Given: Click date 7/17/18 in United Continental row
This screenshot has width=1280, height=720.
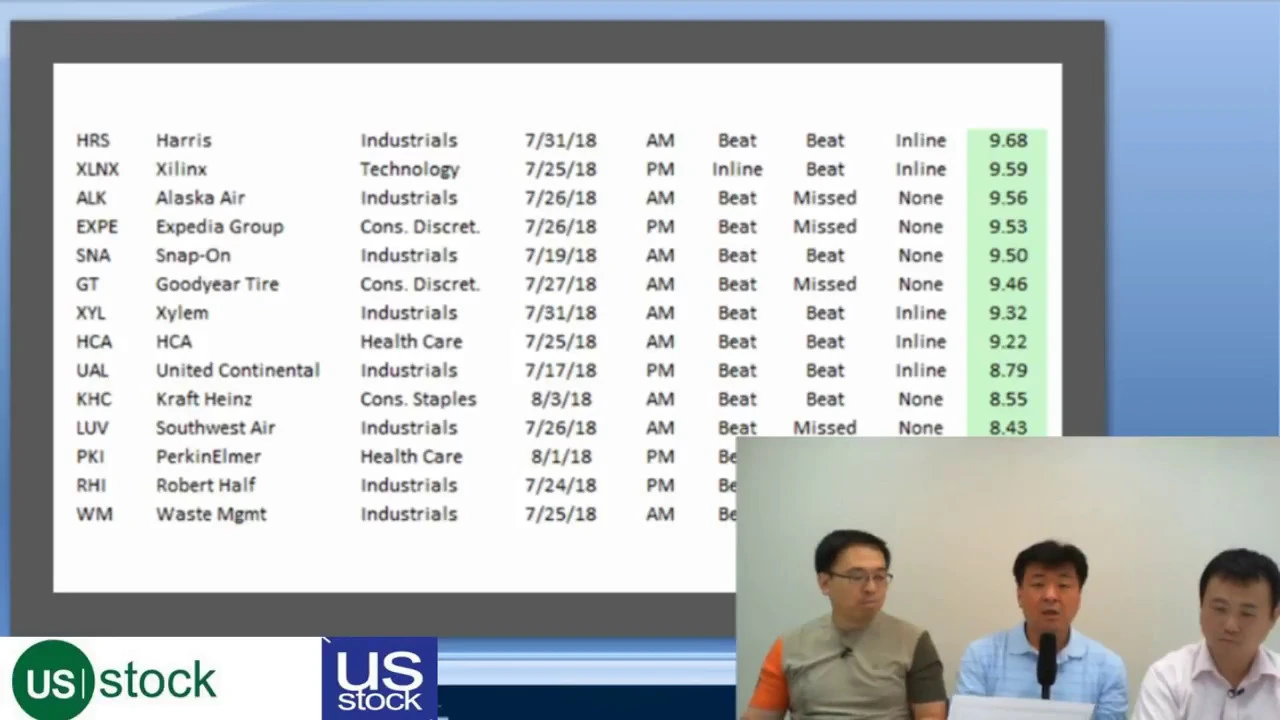Looking at the screenshot, I should click(x=560, y=371).
